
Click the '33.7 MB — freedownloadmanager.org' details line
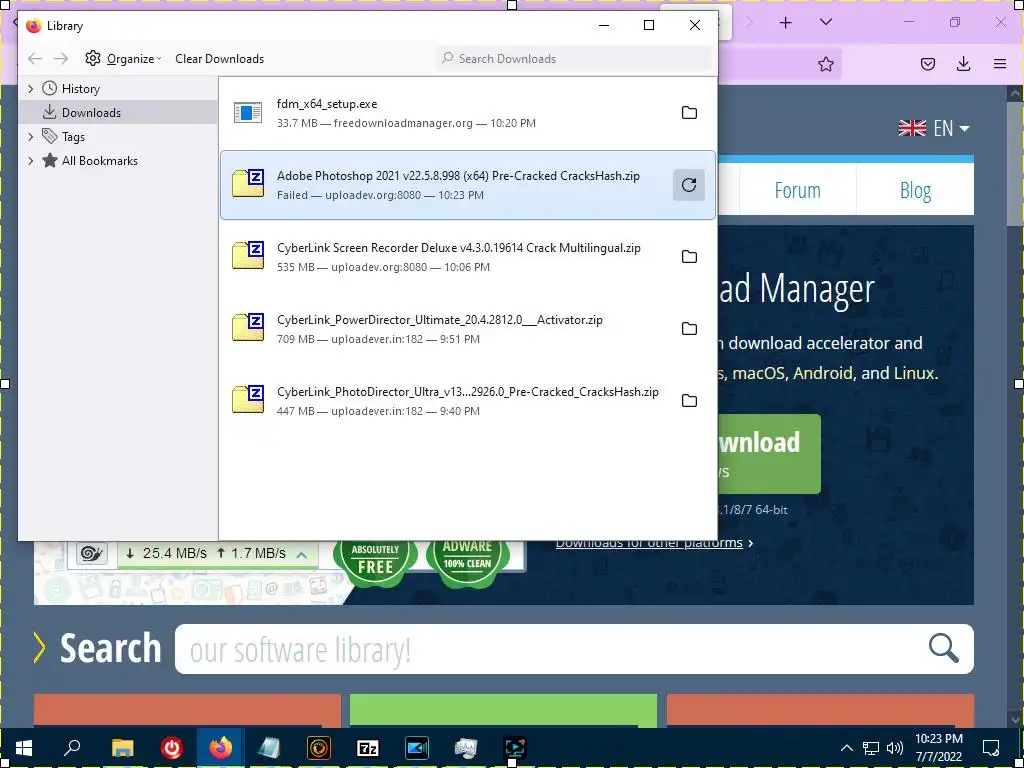tap(406, 123)
